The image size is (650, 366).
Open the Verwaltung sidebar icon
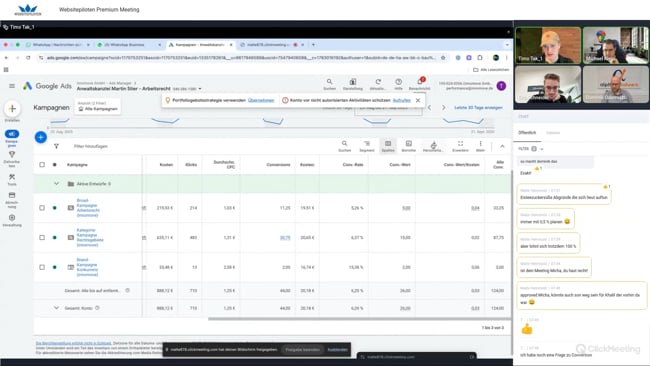[x=12, y=218]
